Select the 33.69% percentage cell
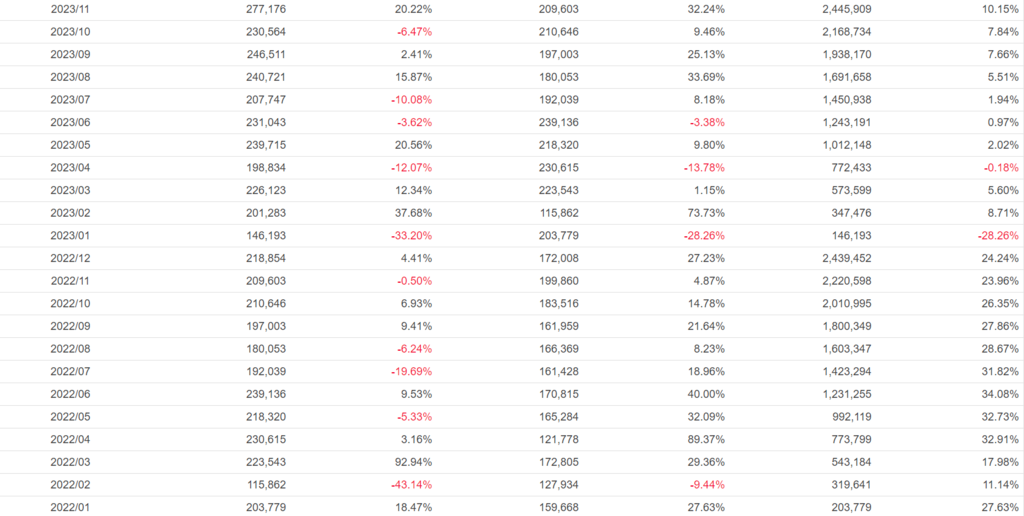This screenshot has height=516, width=1024. pos(706,77)
